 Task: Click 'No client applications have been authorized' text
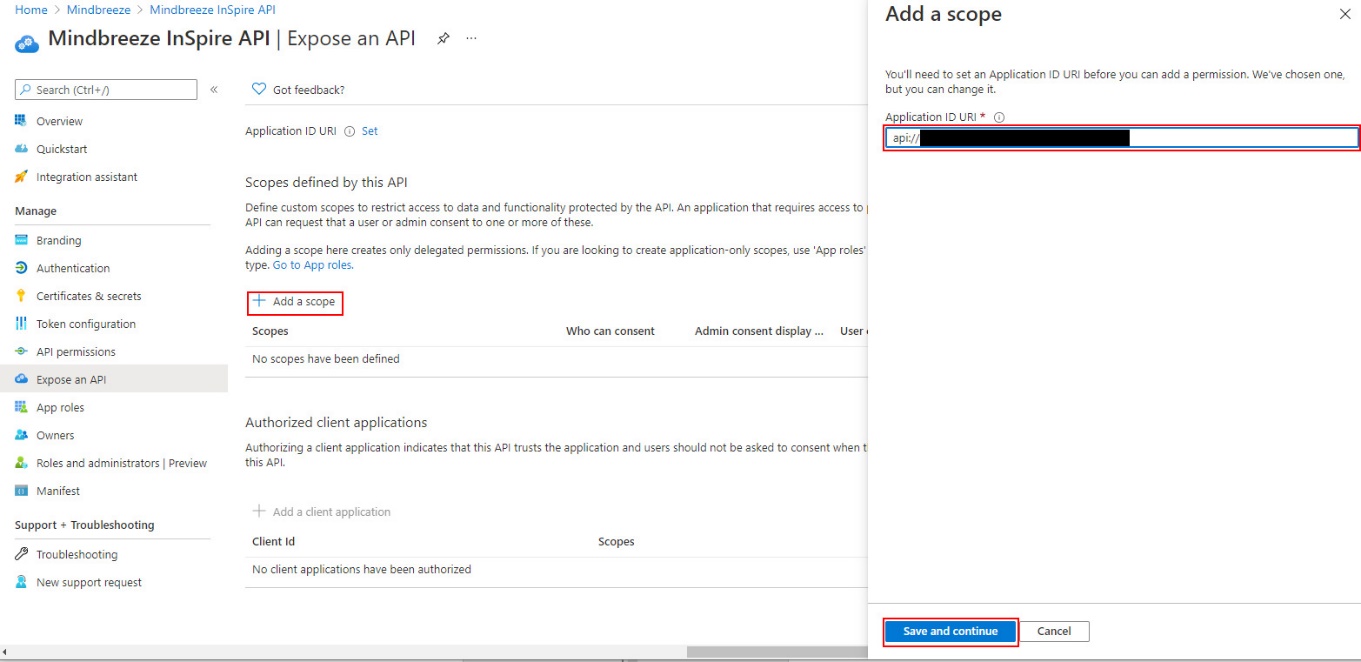pos(362,569)
